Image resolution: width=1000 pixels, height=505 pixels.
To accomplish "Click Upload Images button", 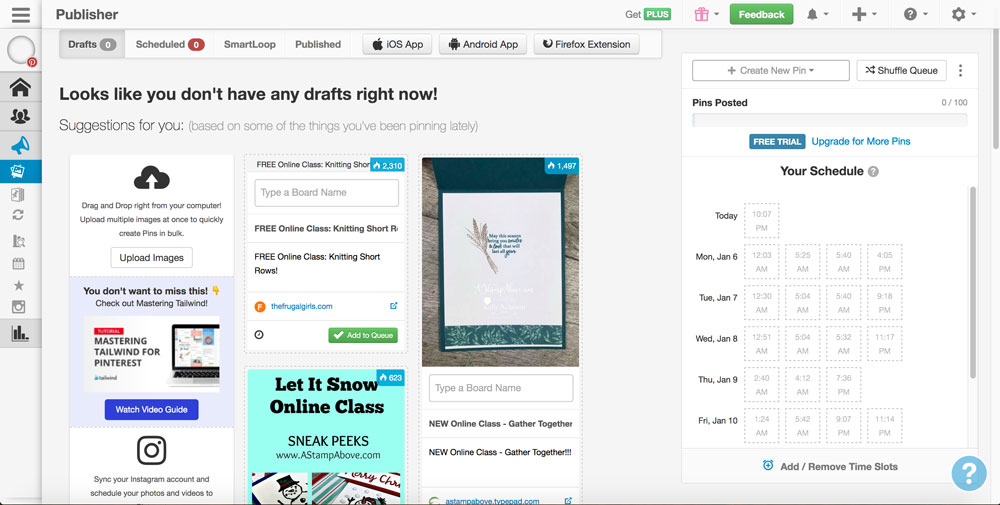I will [x=152, y=258].
